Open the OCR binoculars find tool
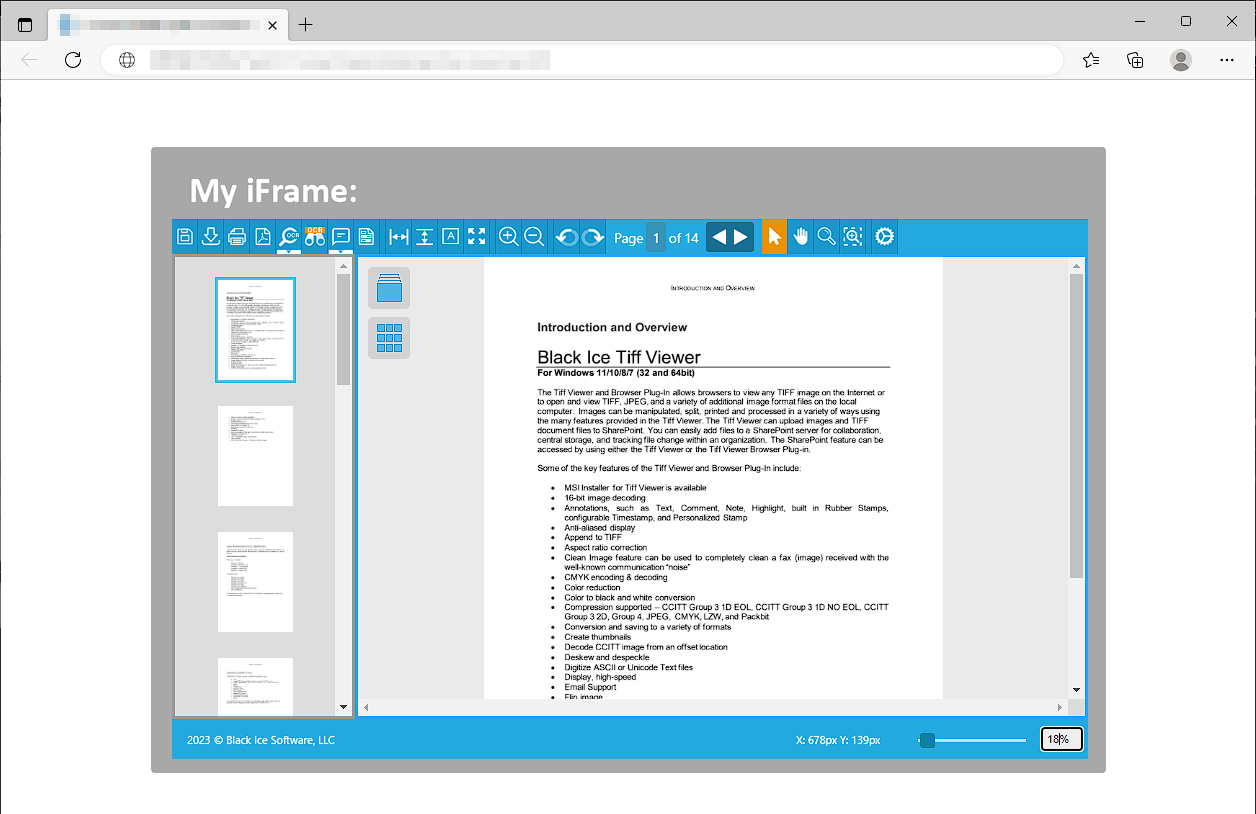Viewport: 1256px width, 814px height. 315,237
